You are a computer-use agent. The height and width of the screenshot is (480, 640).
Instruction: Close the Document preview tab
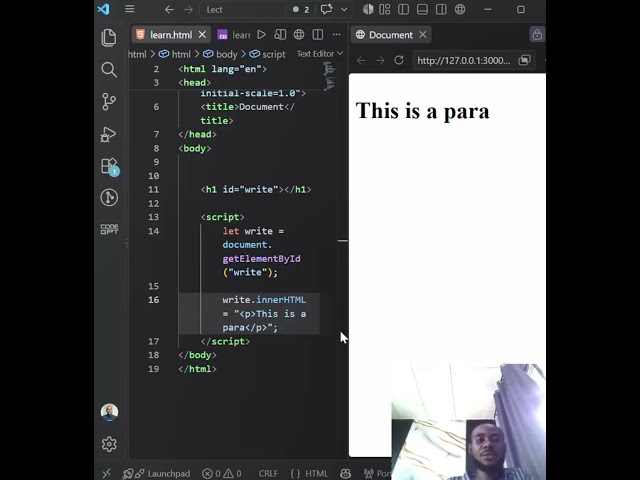click(423, 35)
